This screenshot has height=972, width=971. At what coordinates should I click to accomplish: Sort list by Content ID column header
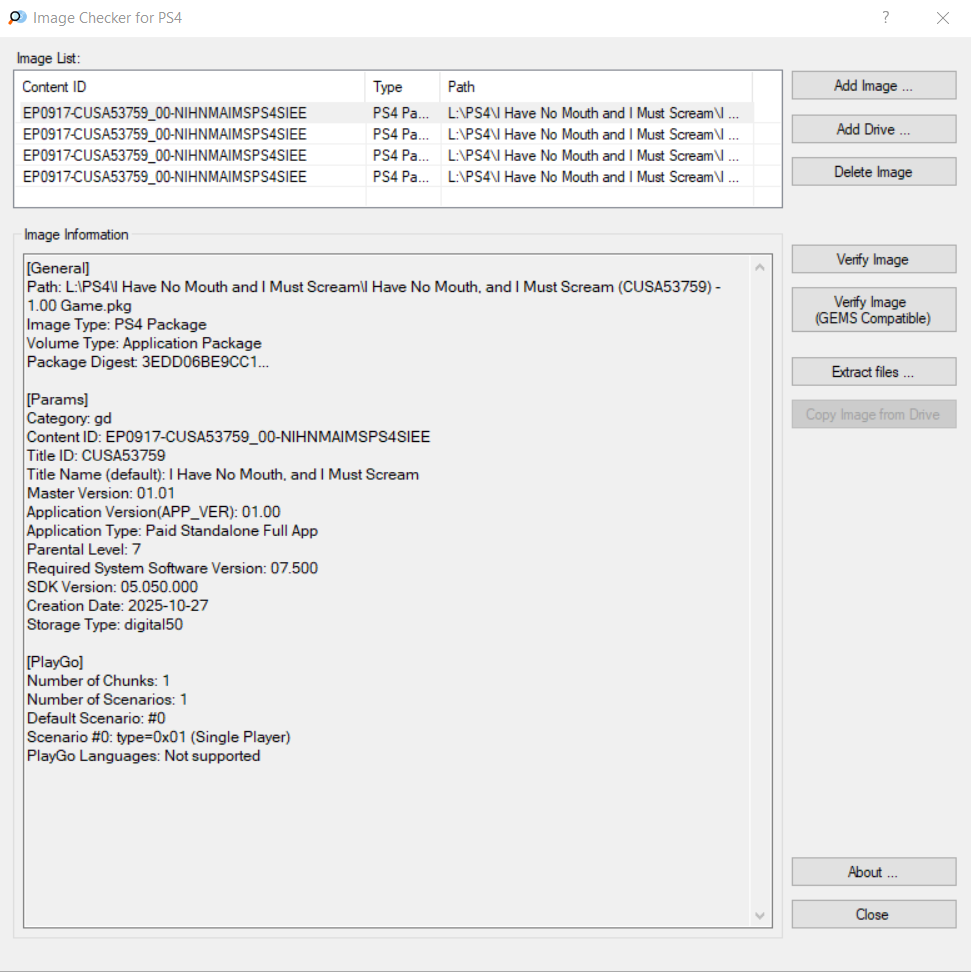tap(190, 87)
